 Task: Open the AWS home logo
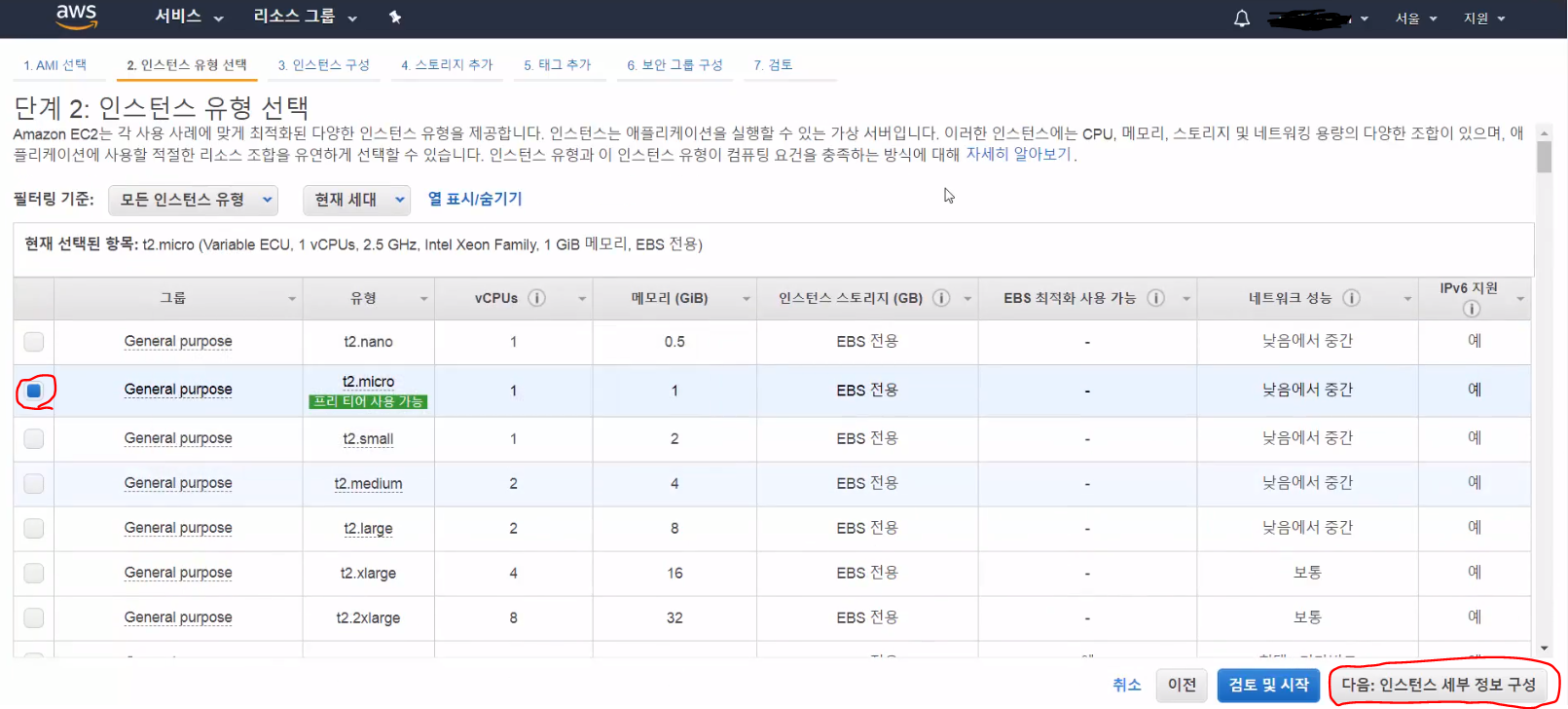(76, 17)
